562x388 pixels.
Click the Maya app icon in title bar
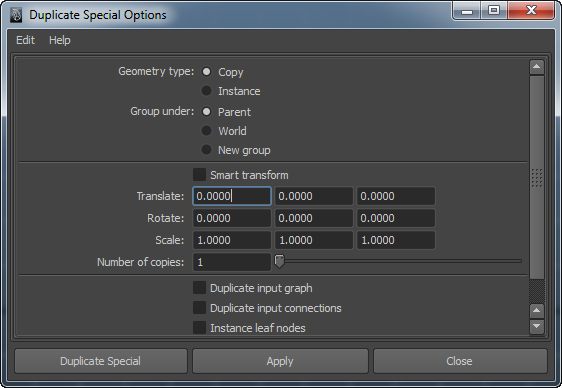[15, 15]
